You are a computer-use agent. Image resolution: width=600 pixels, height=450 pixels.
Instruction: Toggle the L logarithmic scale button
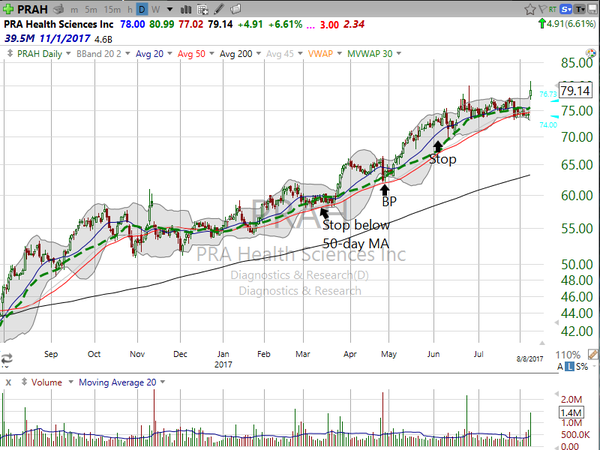click(x=570, y=366)
